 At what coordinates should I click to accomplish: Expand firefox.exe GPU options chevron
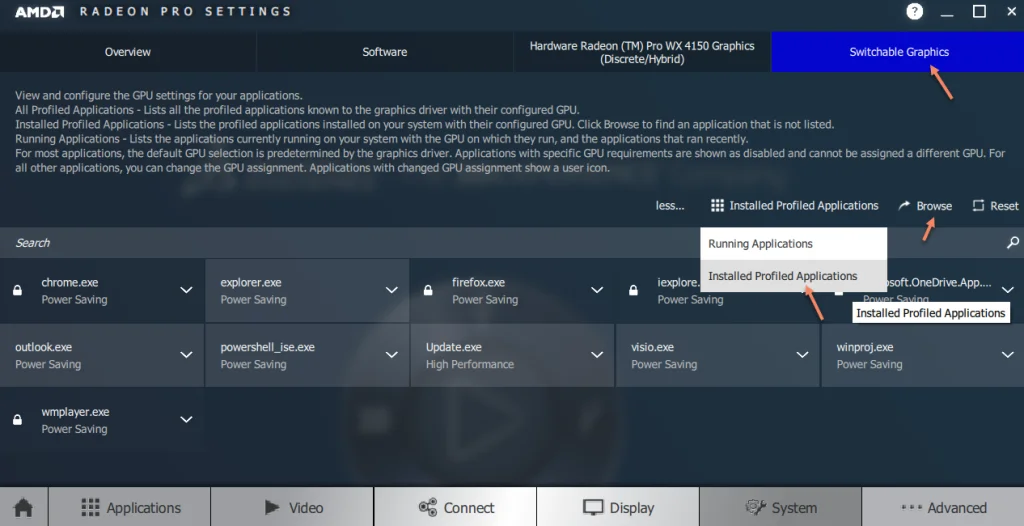coord(596,290)
